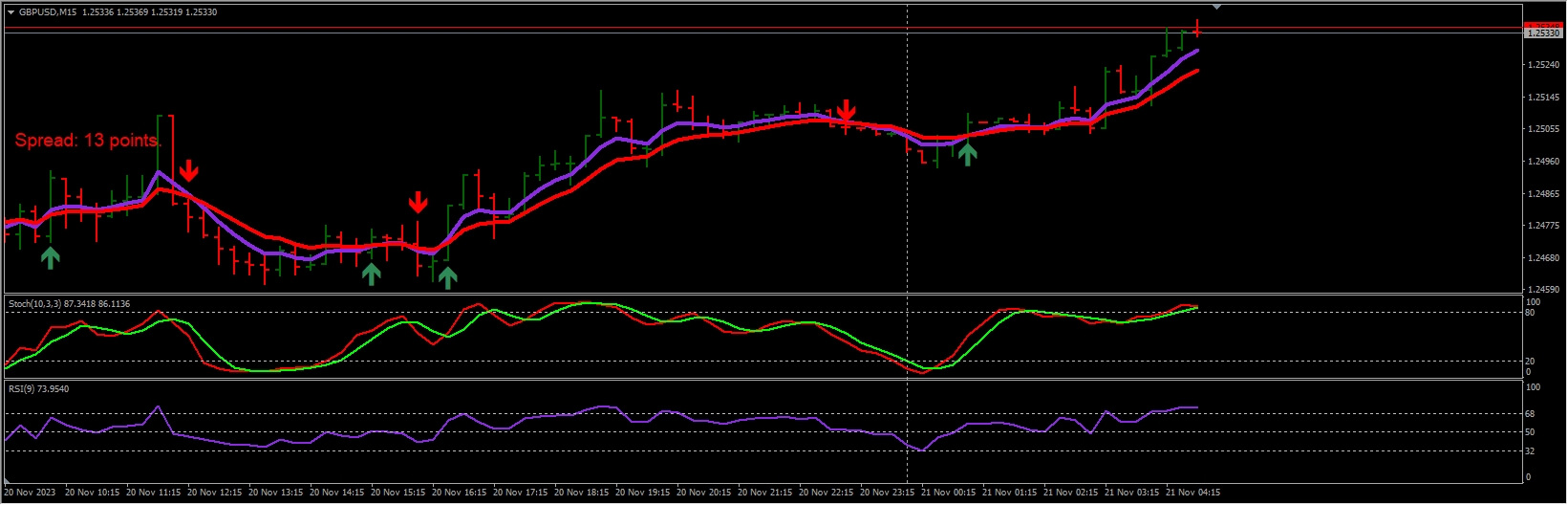This screenshot has height=505, width=1568.
Task: Click the GBPUSD,M15 chart title text
Action: click(48, 12)
